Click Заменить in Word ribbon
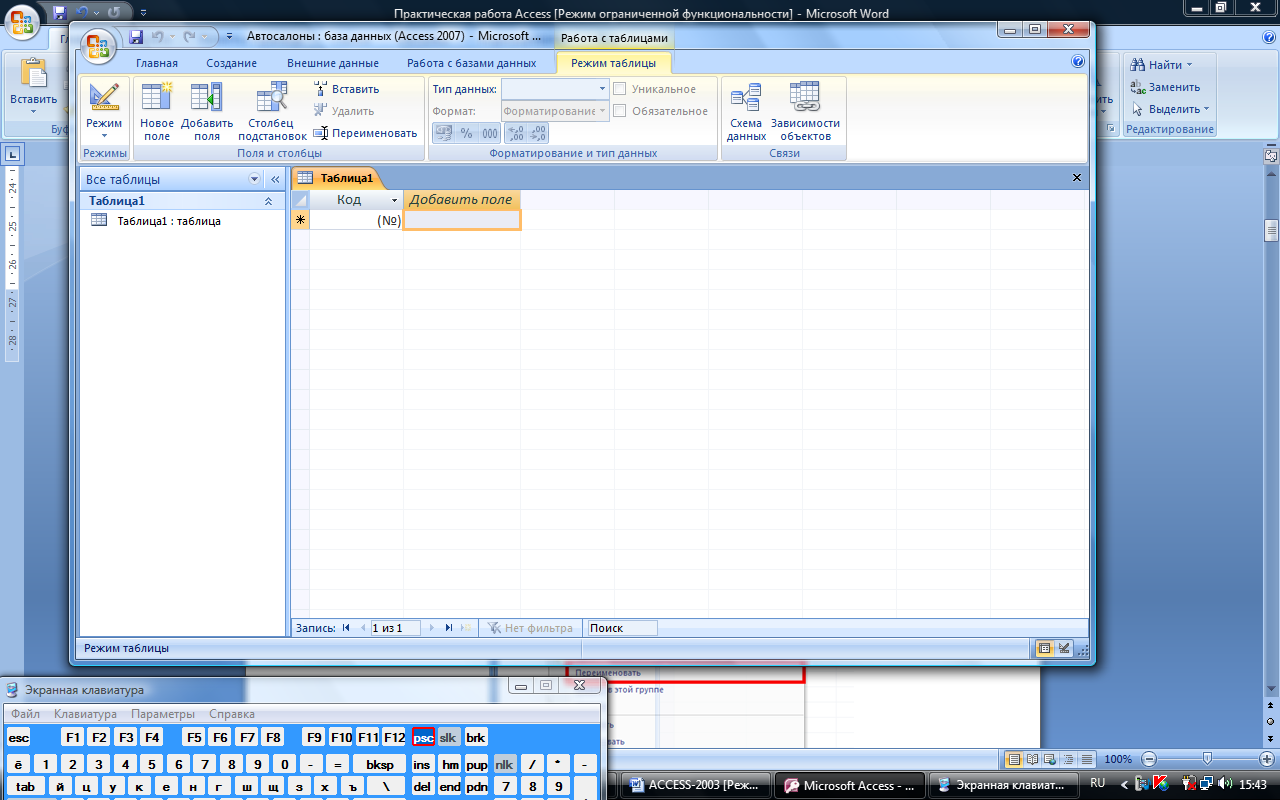 click(1165, 87)
